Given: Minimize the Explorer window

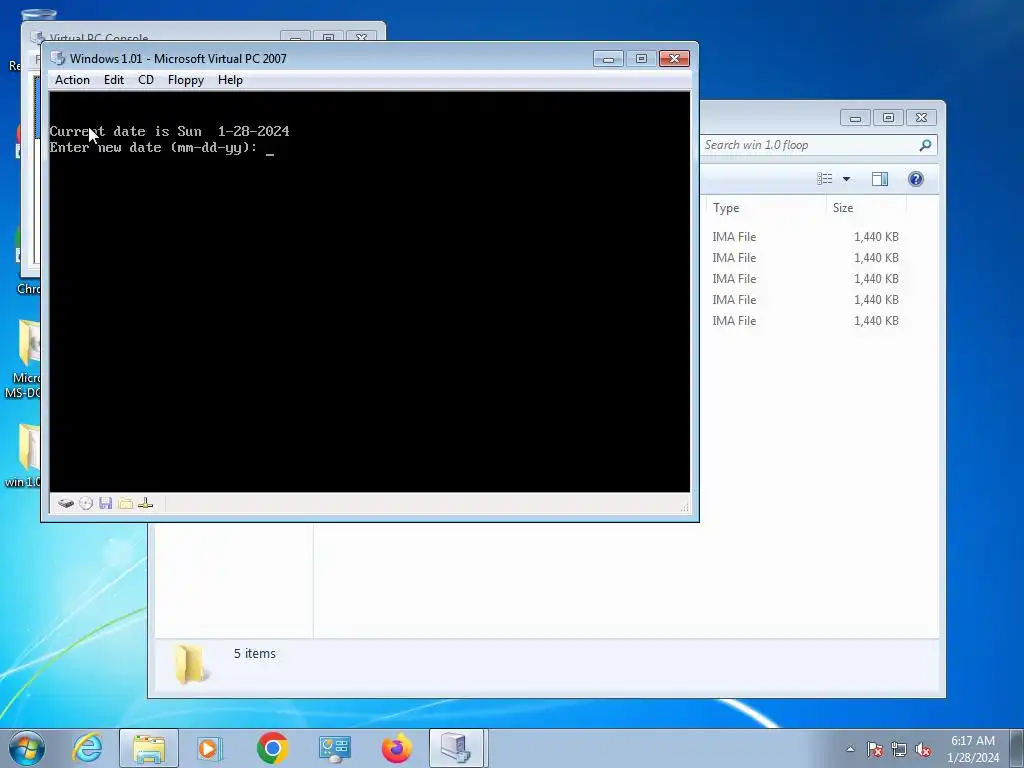Looking at the screenshot, I should pyautogui.click(x=856, y=118).
